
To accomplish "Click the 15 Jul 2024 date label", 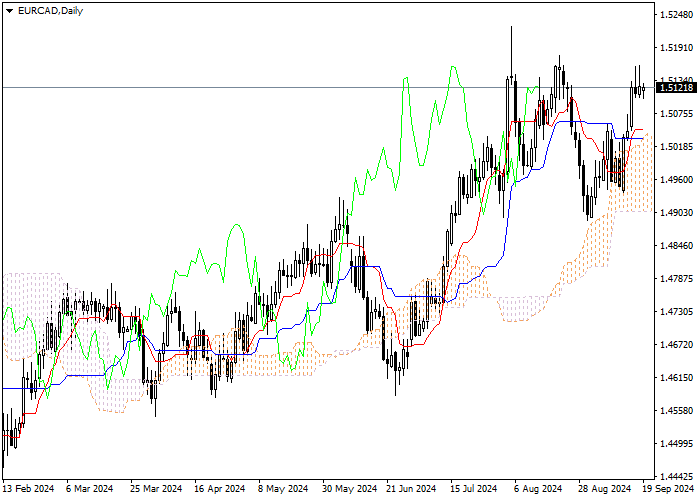I will [474, 489].
